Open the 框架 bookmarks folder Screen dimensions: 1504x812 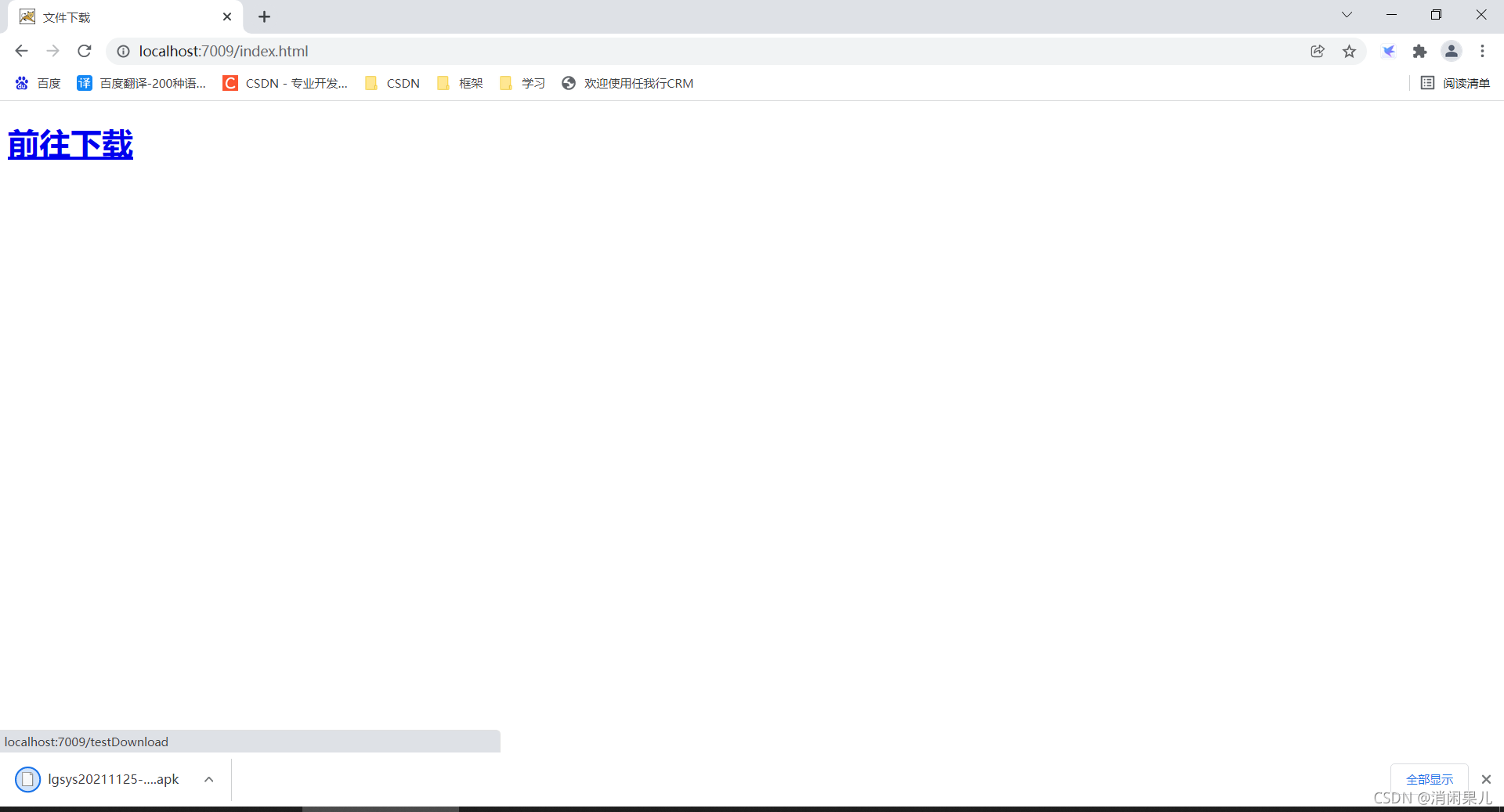(x=460, y=83)
